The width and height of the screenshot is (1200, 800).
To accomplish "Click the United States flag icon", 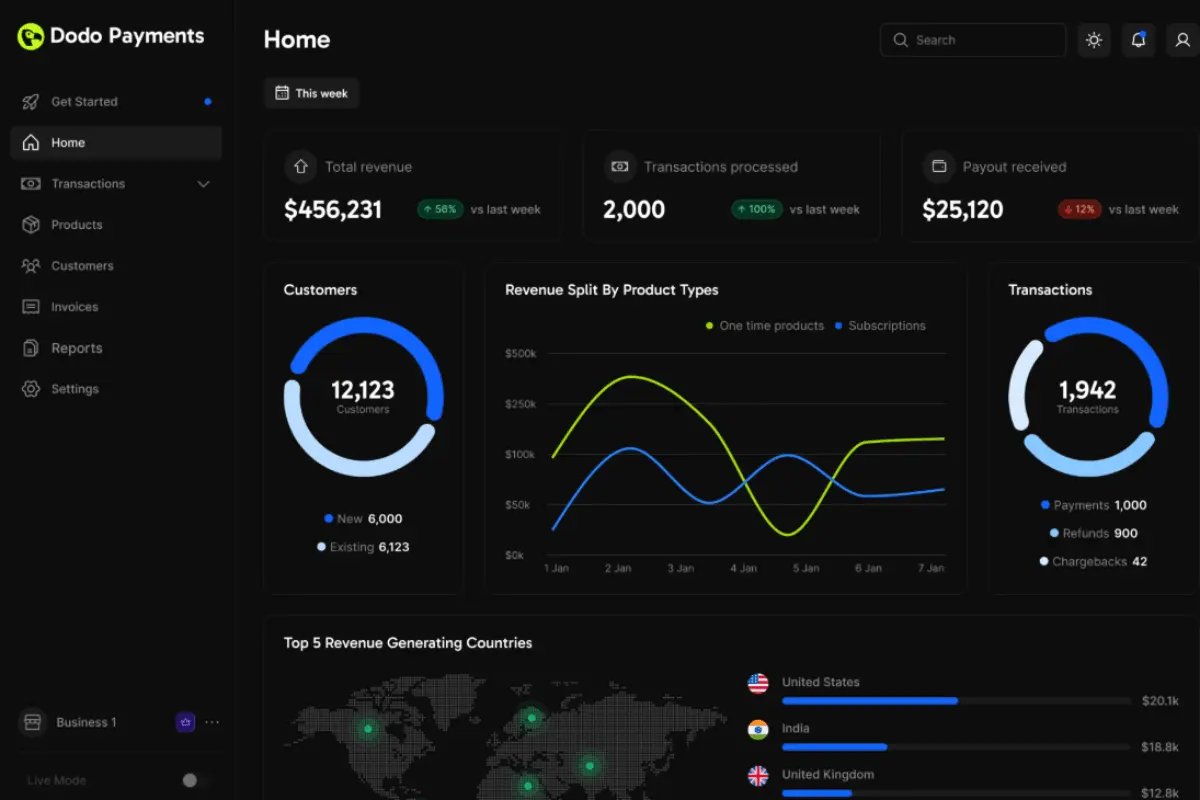I will point(758,683).
